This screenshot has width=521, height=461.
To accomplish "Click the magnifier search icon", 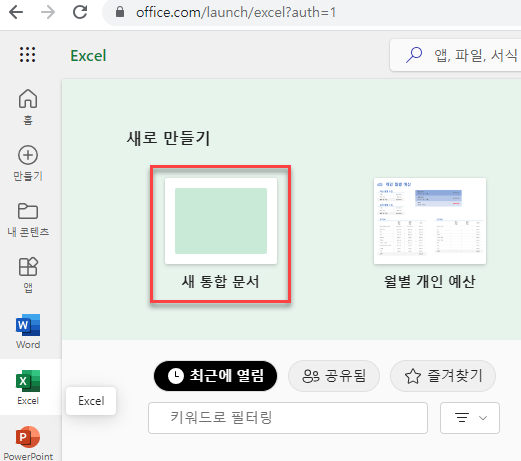I will tap(414, 55).
